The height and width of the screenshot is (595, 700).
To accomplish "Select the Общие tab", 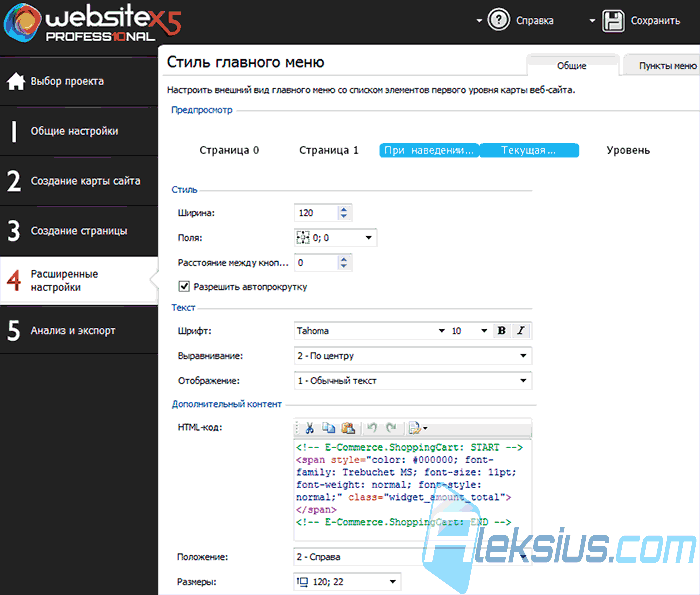I will tap(571, 66).
